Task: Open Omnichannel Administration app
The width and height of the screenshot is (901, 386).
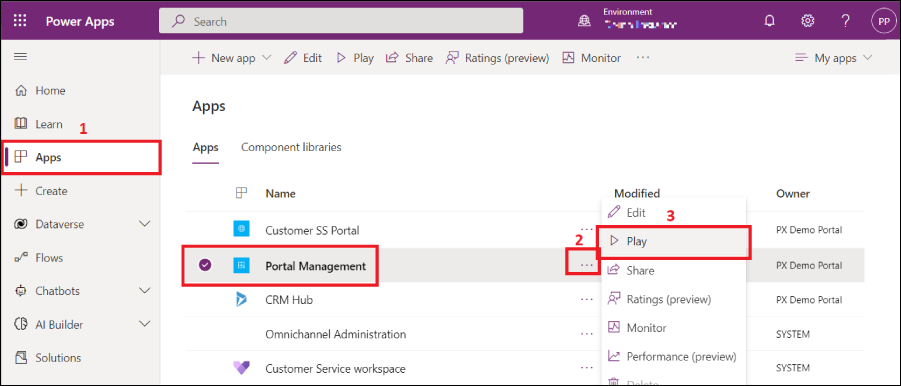Action: pos(336,334)
